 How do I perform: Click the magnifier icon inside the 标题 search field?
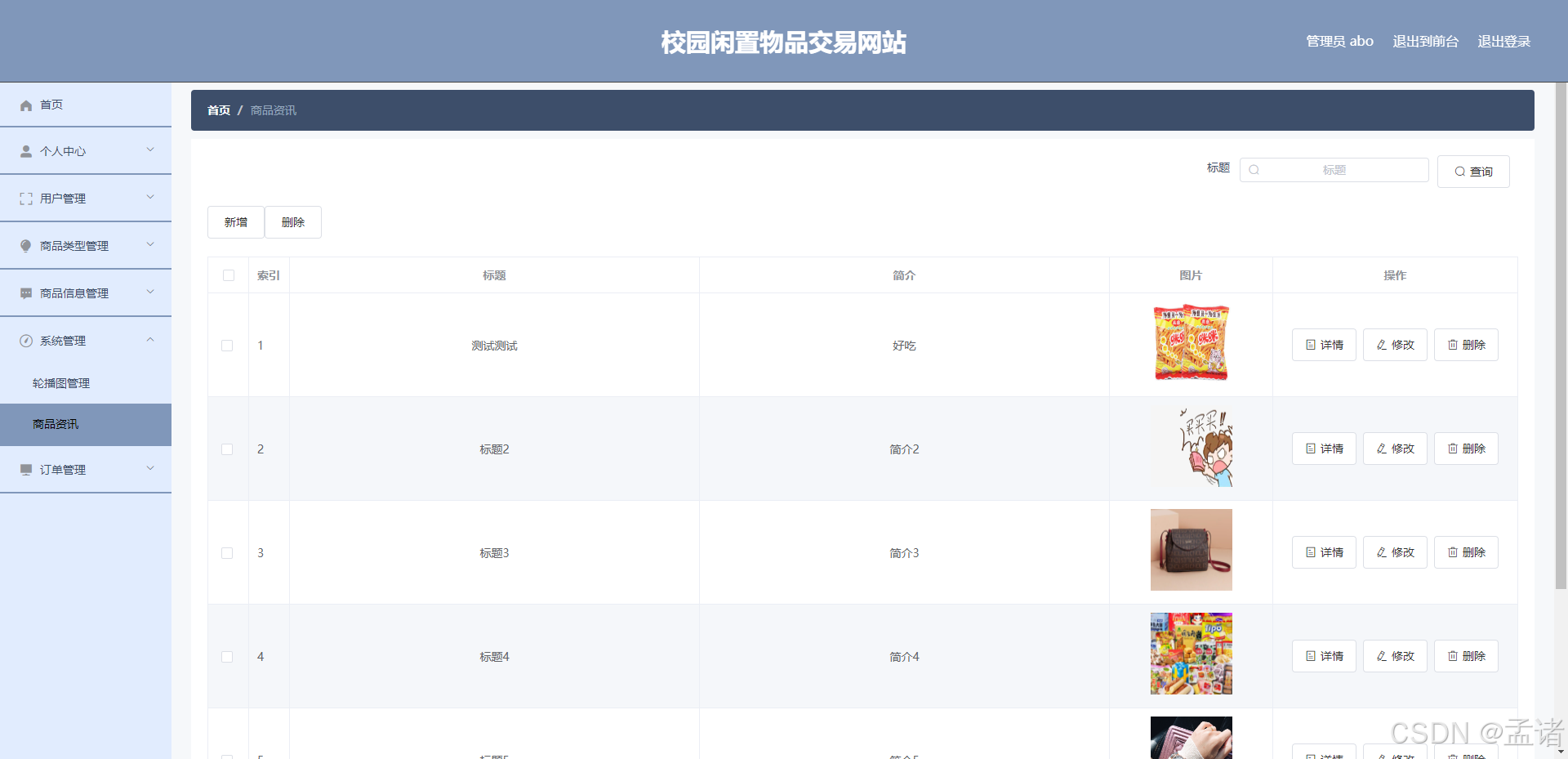coord(1254,170)
